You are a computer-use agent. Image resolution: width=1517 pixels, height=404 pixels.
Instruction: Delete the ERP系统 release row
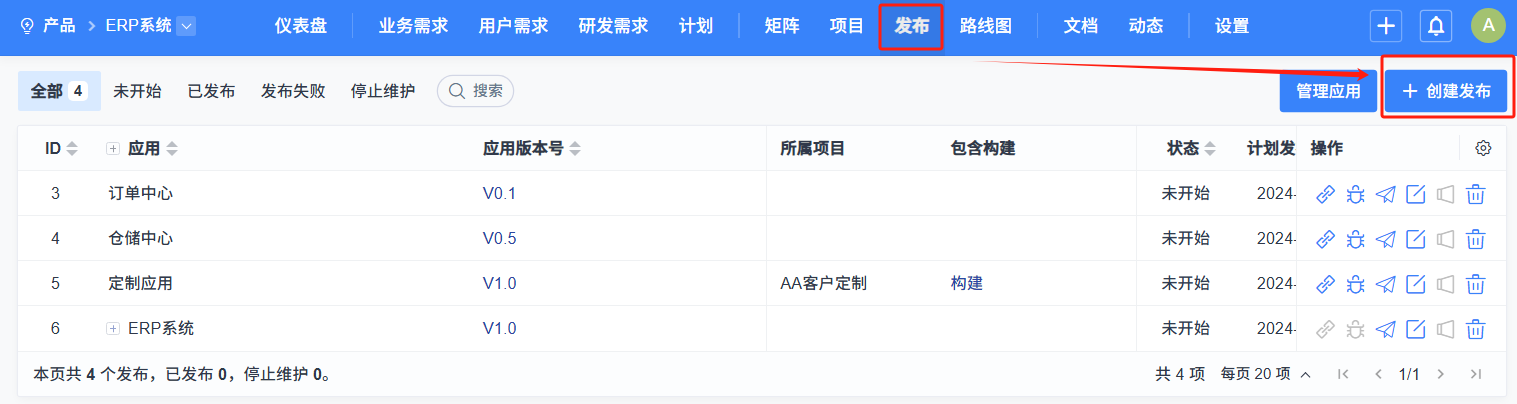pos(1475,328)
